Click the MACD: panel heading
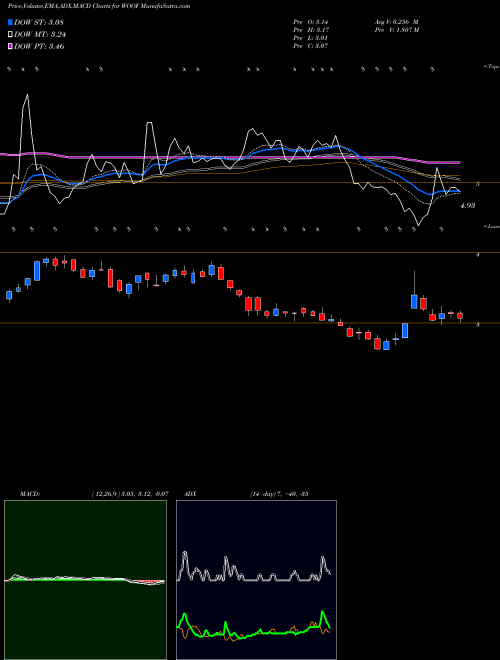 30,494
